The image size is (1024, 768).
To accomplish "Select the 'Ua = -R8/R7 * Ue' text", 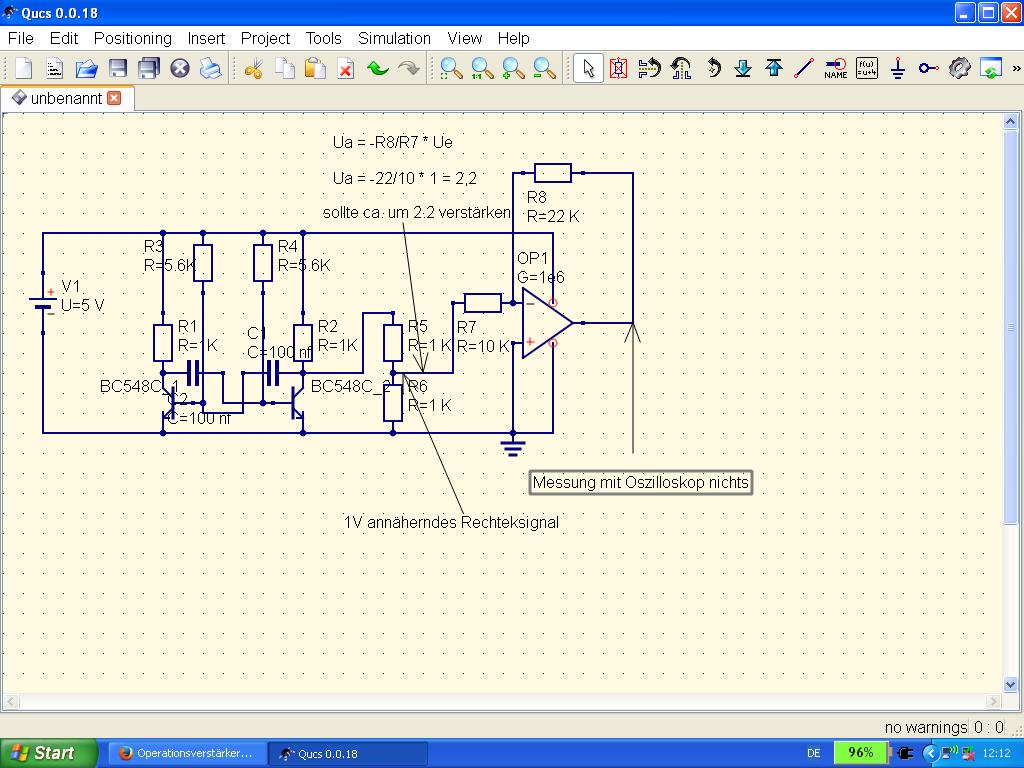I will [392, 142].
